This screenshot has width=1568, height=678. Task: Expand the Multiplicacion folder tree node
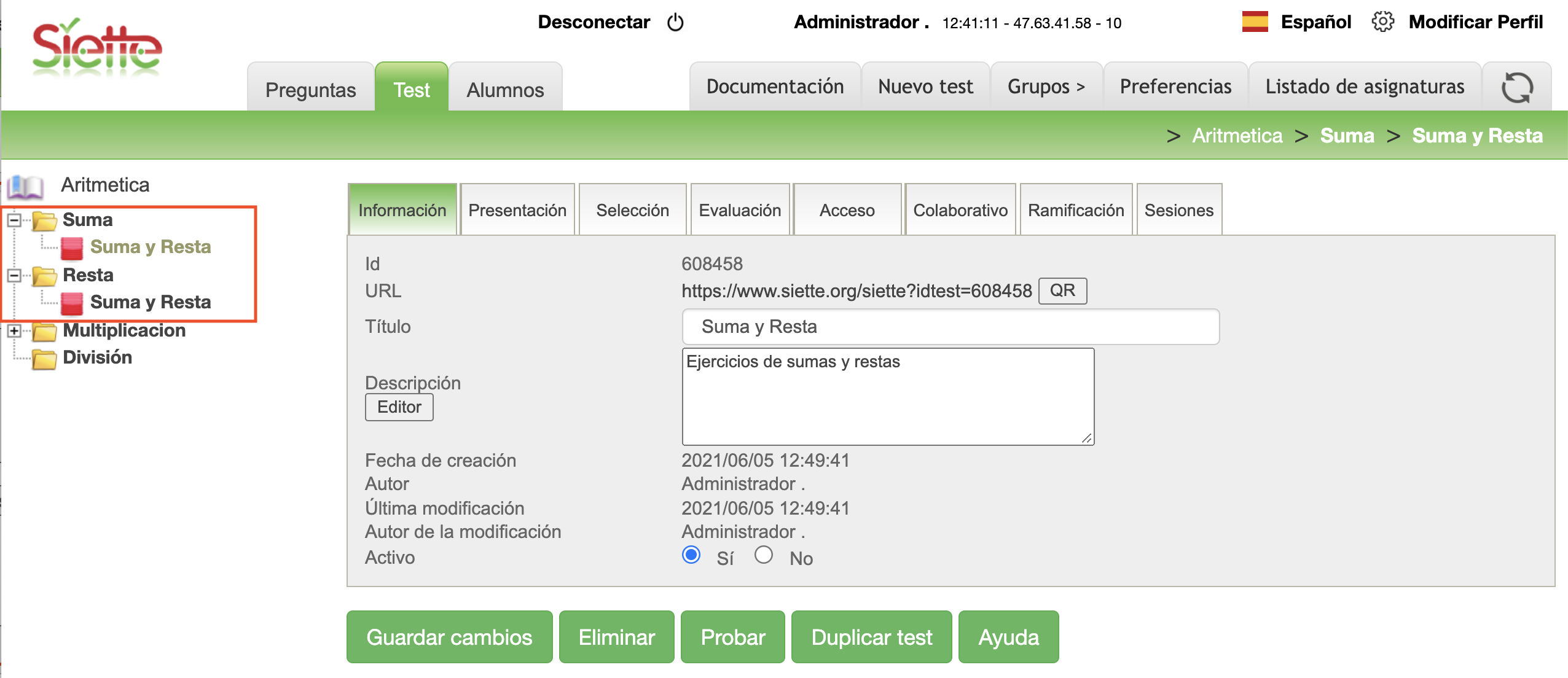point(14,330)
